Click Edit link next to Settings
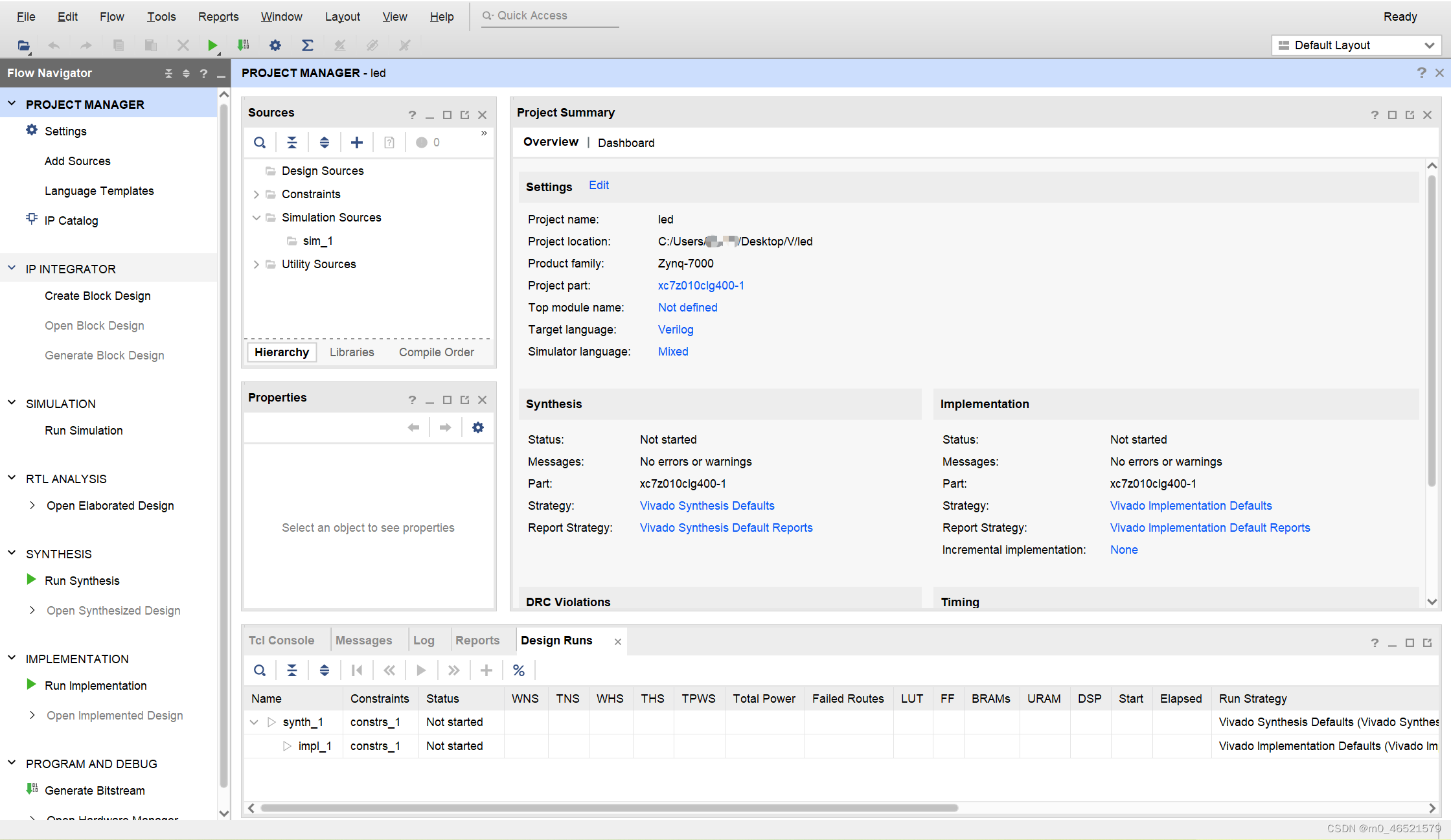The width and height of the screenshot is (1451, 840). 599,185
